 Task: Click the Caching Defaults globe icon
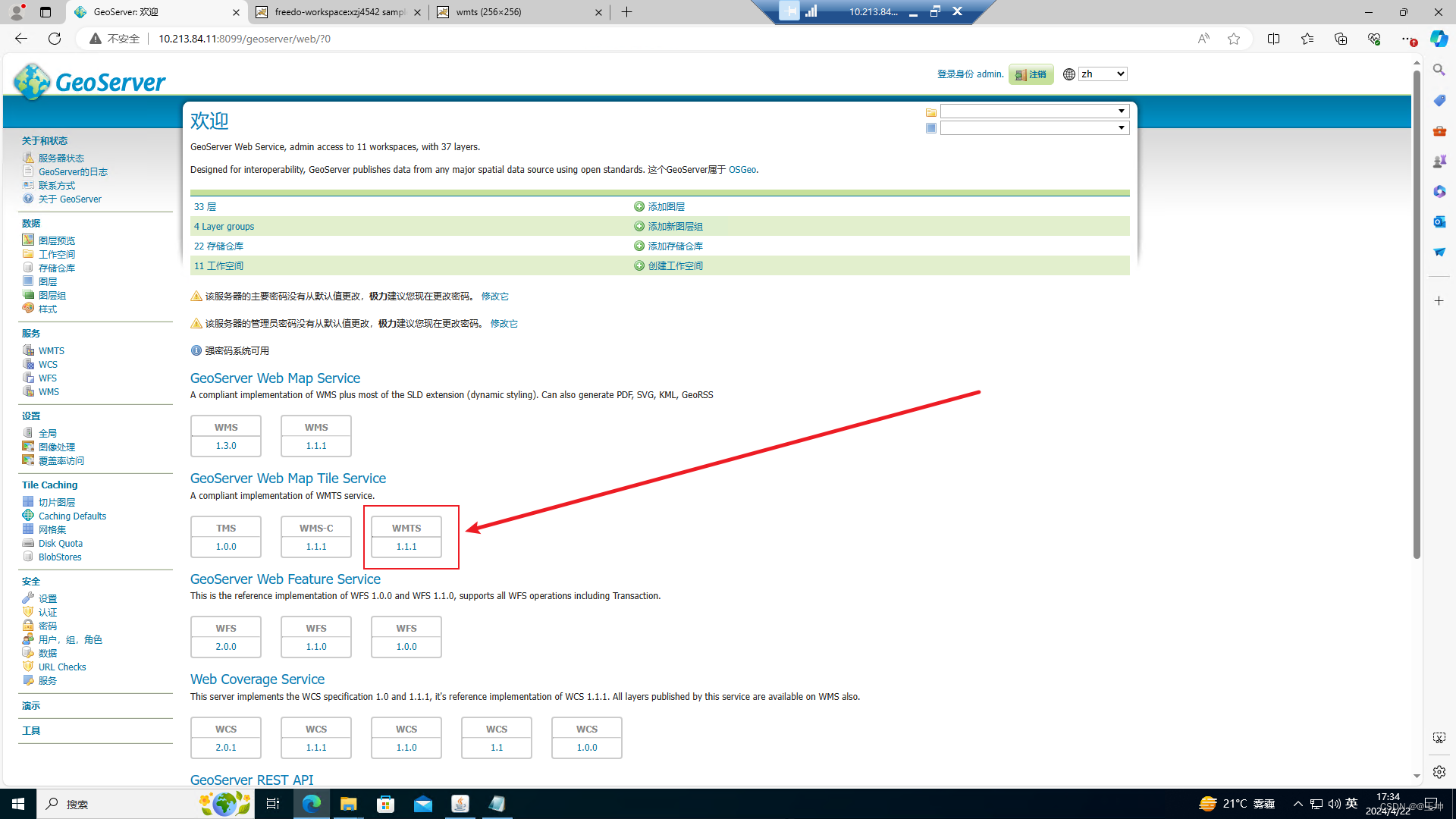[x=28, y=516]
